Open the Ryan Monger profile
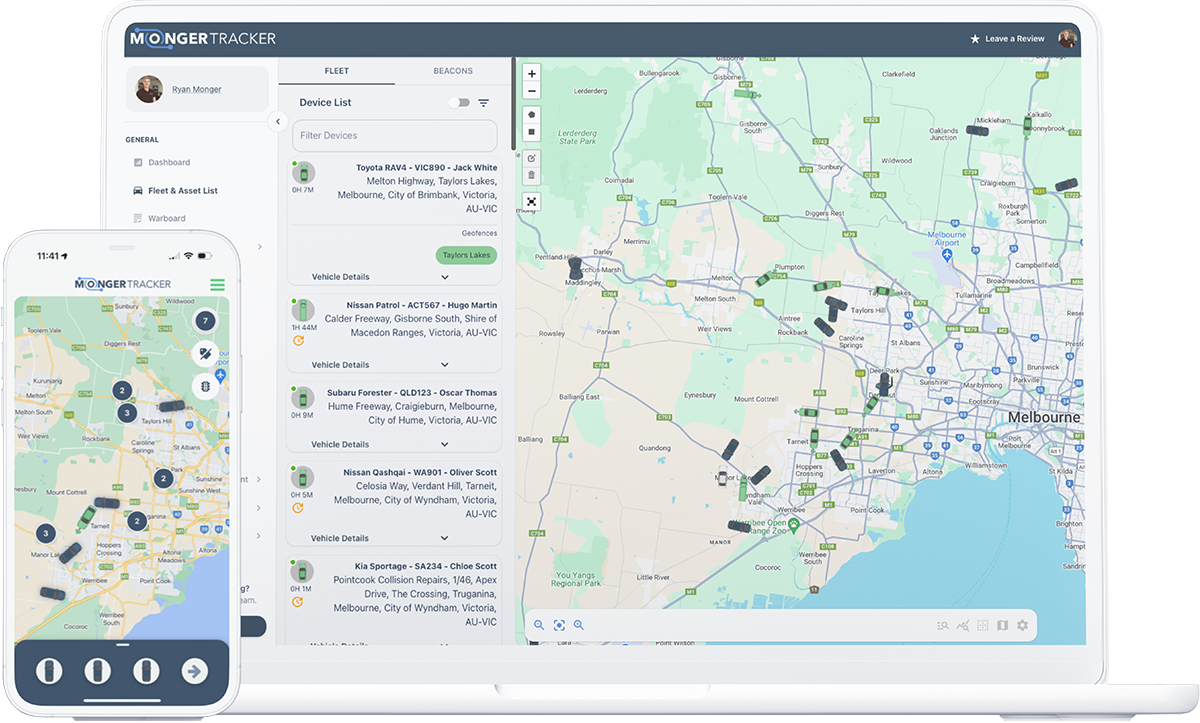The height and width of the screenshot is (723, 1200). point(196,88)
